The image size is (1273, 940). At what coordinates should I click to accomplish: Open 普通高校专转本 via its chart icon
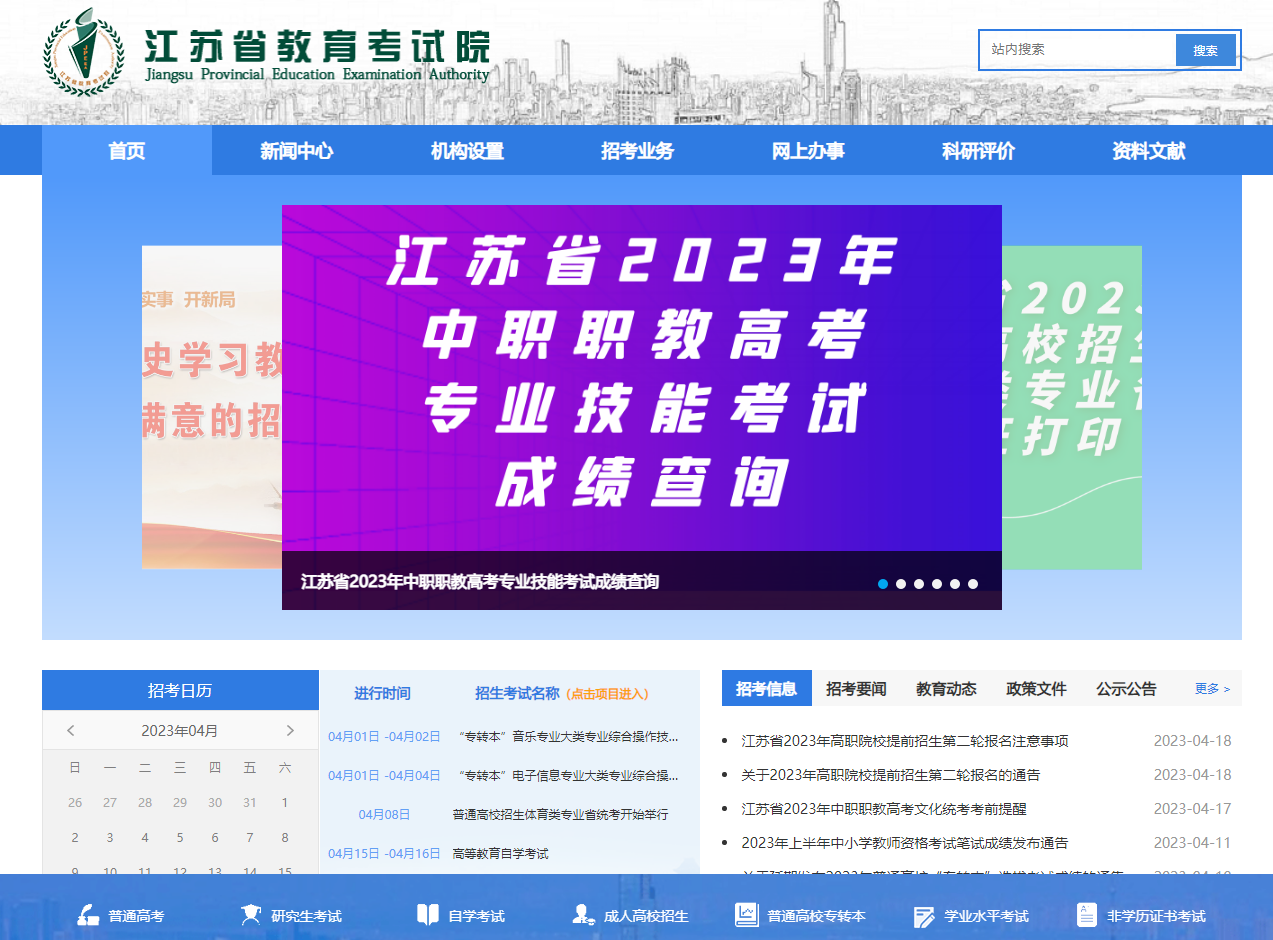(746, 915)
